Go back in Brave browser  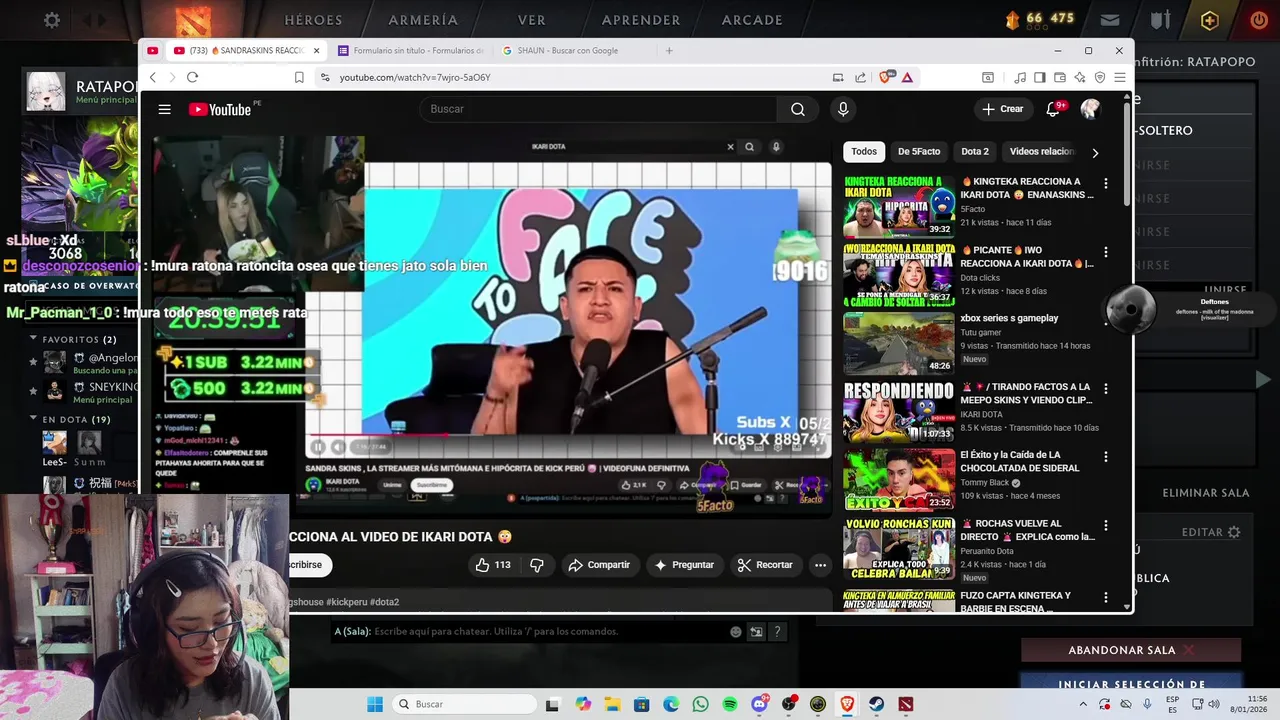click(153, 77)
